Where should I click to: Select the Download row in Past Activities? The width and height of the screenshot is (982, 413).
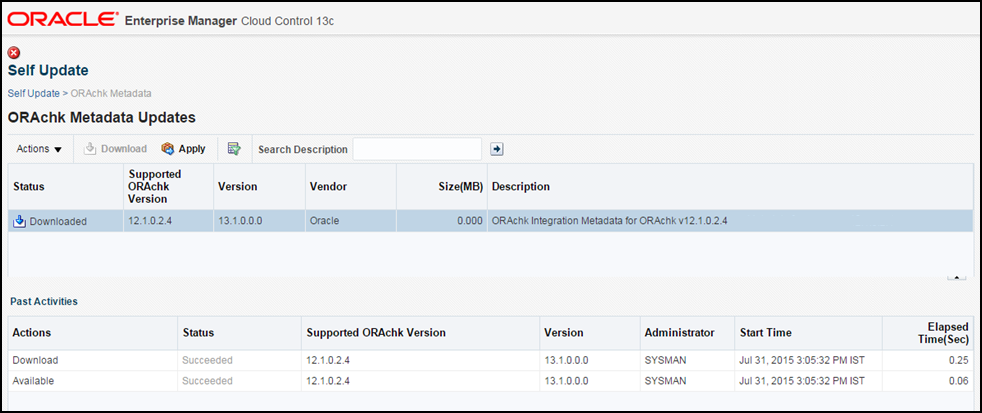[x=490, y=360]
